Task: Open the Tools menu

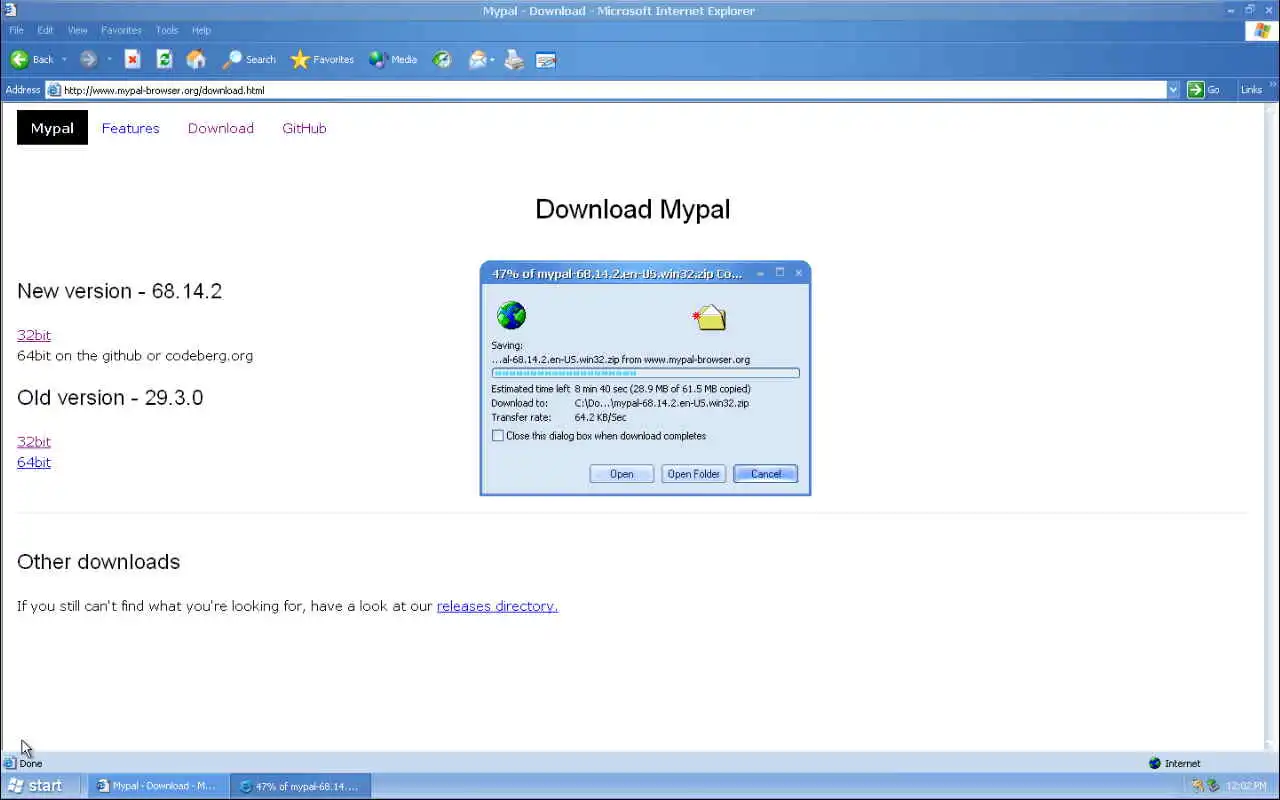Action: point(167,30)
